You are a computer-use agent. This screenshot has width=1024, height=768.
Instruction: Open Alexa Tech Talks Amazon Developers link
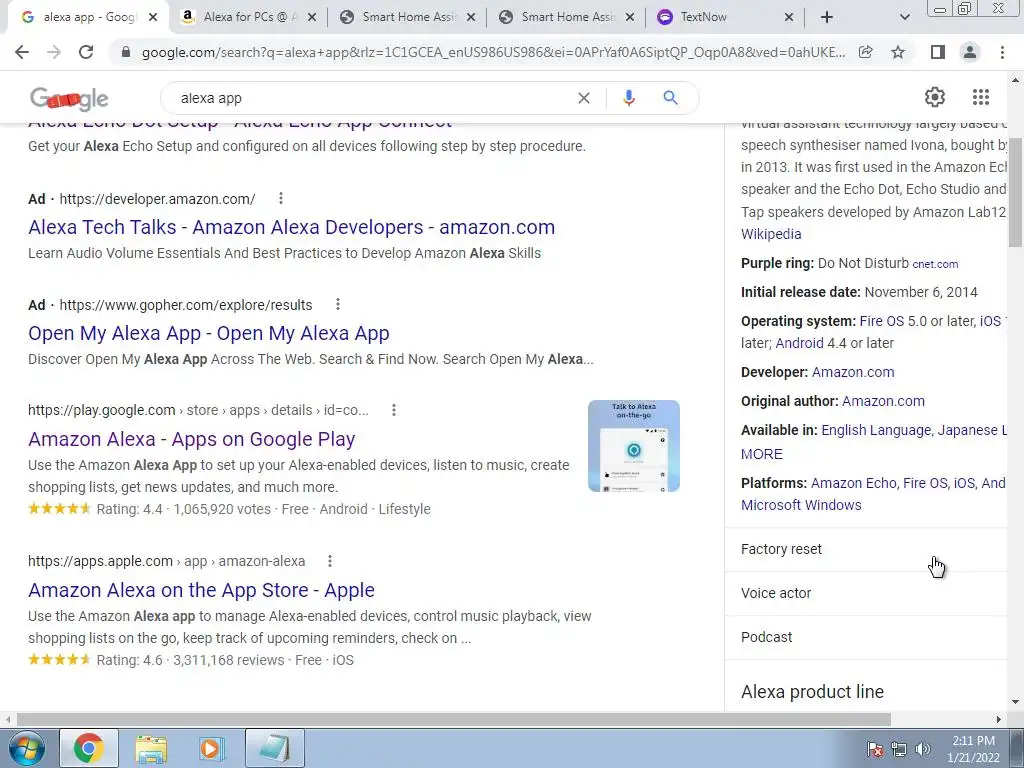click(291, 227)
